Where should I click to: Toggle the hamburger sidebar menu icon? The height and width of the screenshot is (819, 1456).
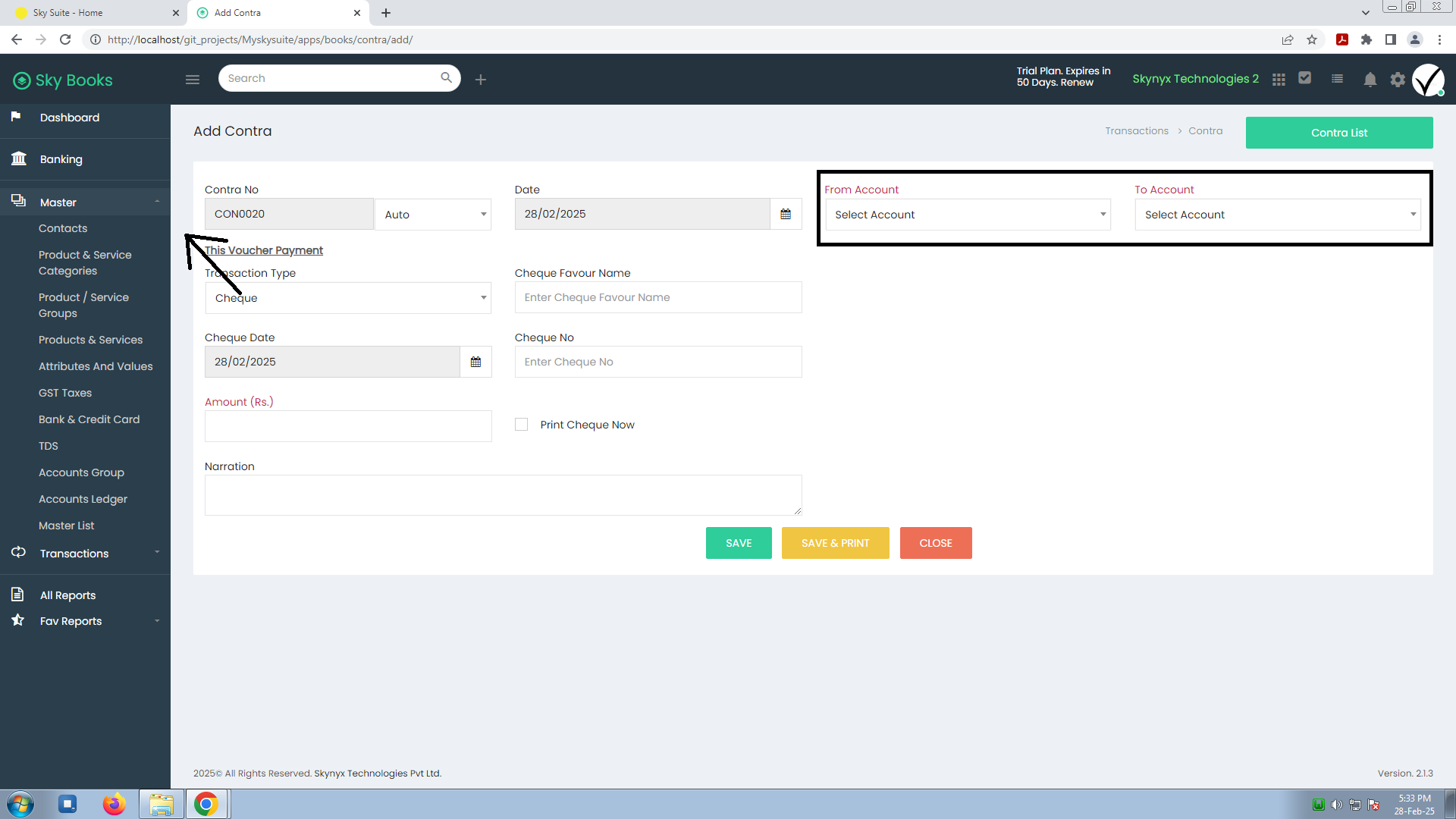[193, 79]
